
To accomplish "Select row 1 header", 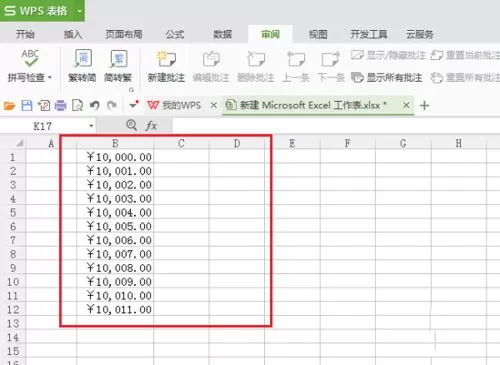I will [13, 157].
